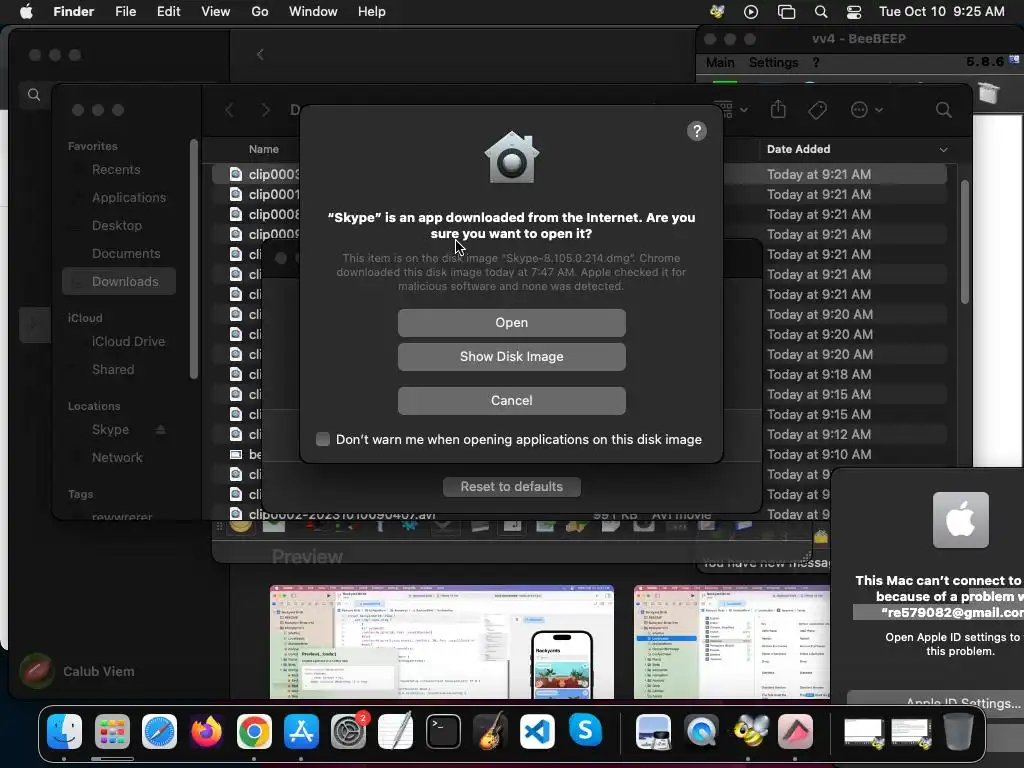Click the stacked windows menu bar icon
The image size is (1024, 768).
[786, 12]
